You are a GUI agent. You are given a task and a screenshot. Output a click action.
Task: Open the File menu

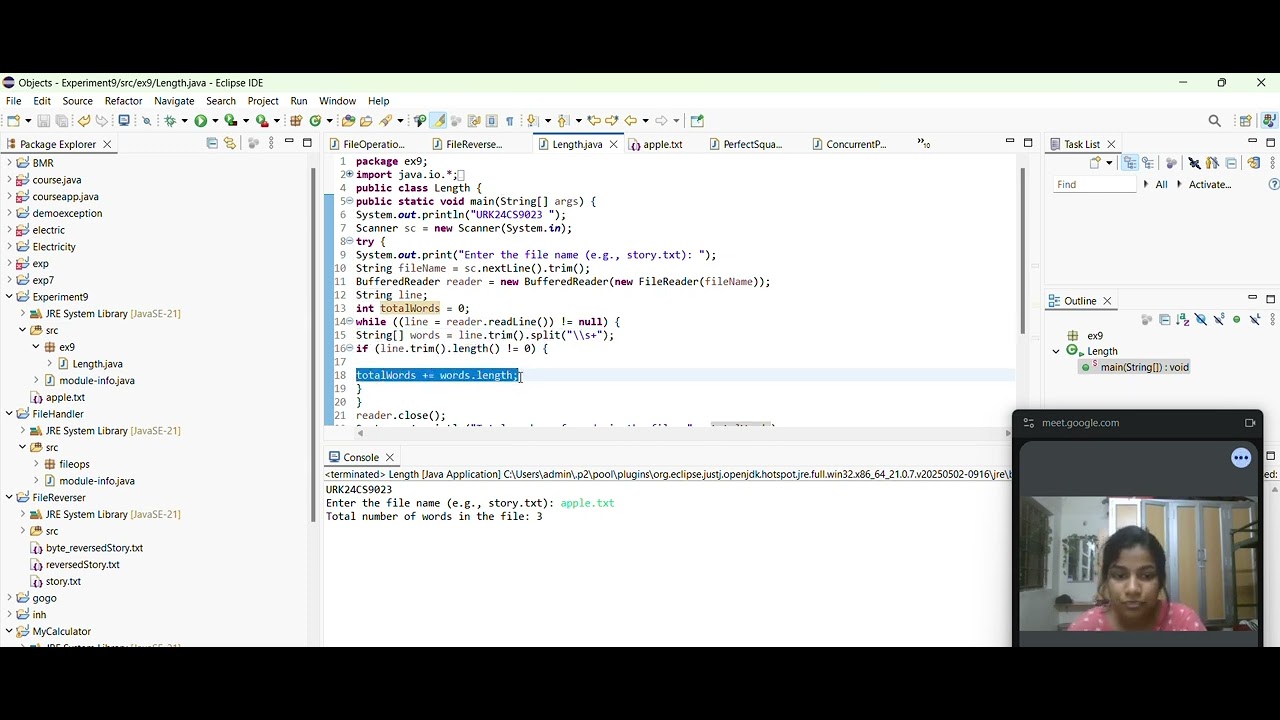click(x=14, y=101)
